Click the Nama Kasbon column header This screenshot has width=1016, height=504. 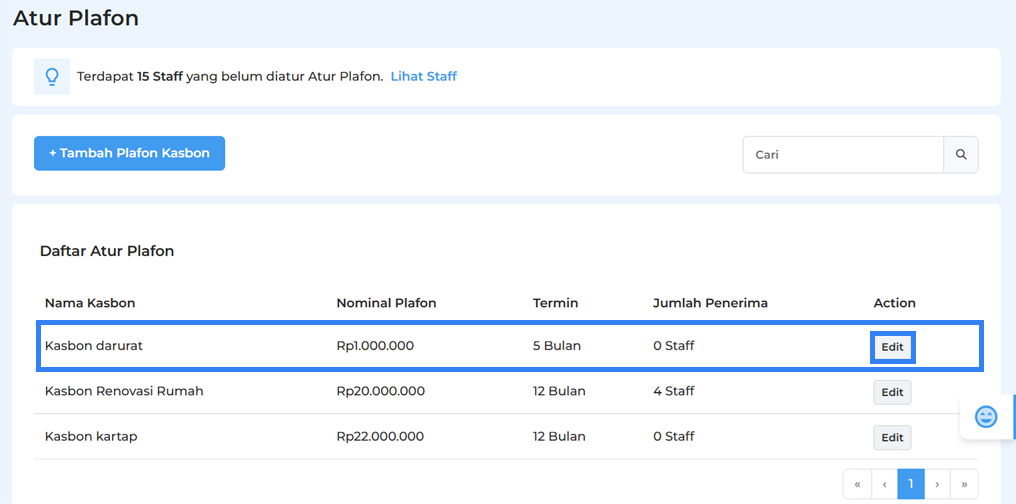[90, 303]
